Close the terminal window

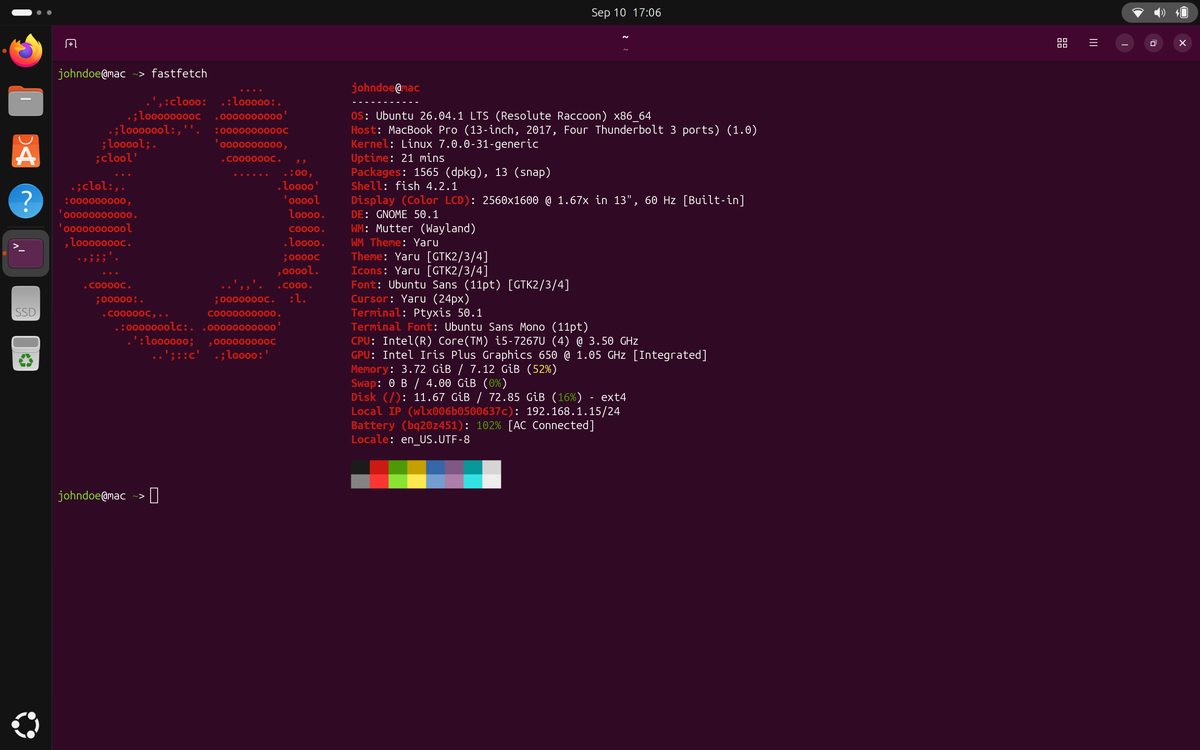coord(1182,43)
